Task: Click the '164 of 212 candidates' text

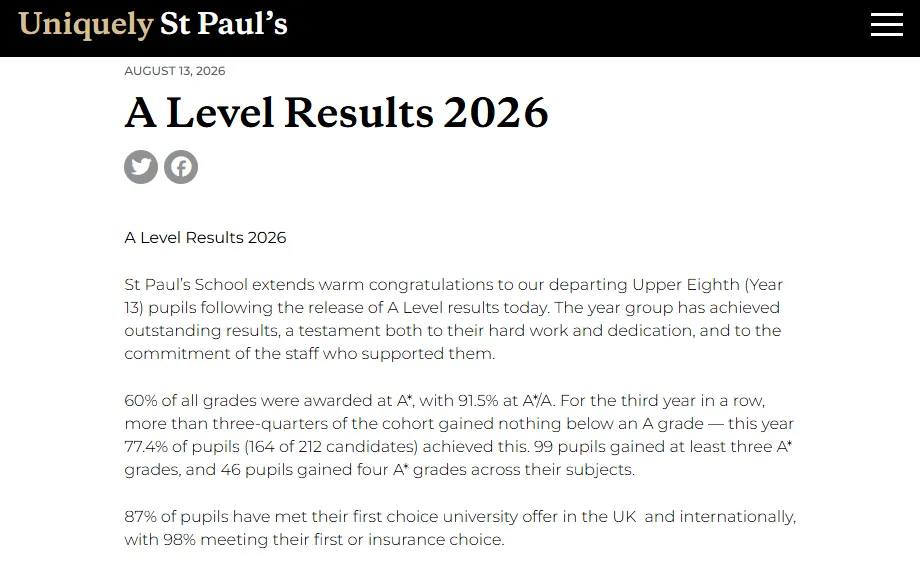Action: pyautogui.click(x=331, y=446)
